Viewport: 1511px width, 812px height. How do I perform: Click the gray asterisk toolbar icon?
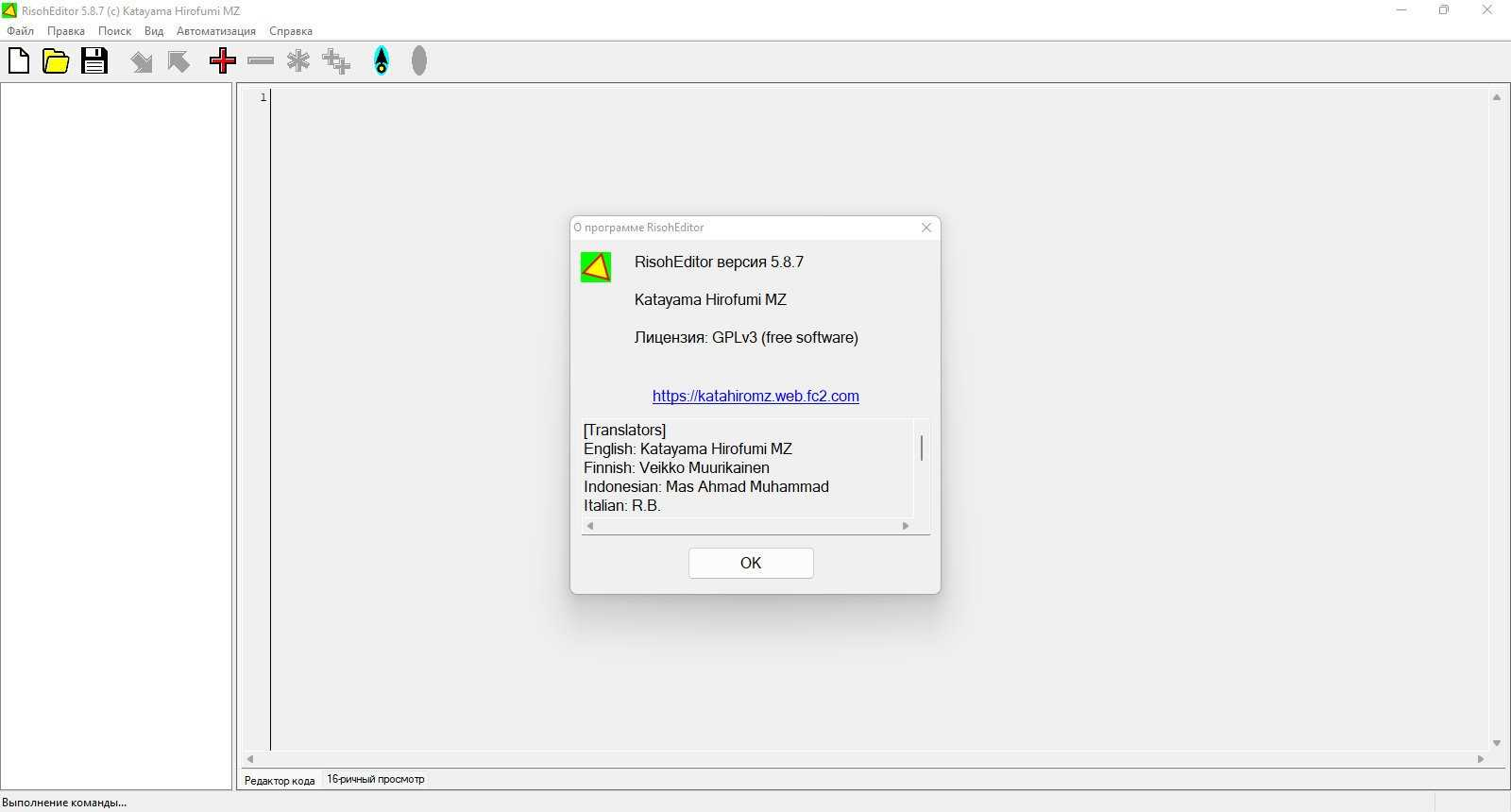coord(298,61)
